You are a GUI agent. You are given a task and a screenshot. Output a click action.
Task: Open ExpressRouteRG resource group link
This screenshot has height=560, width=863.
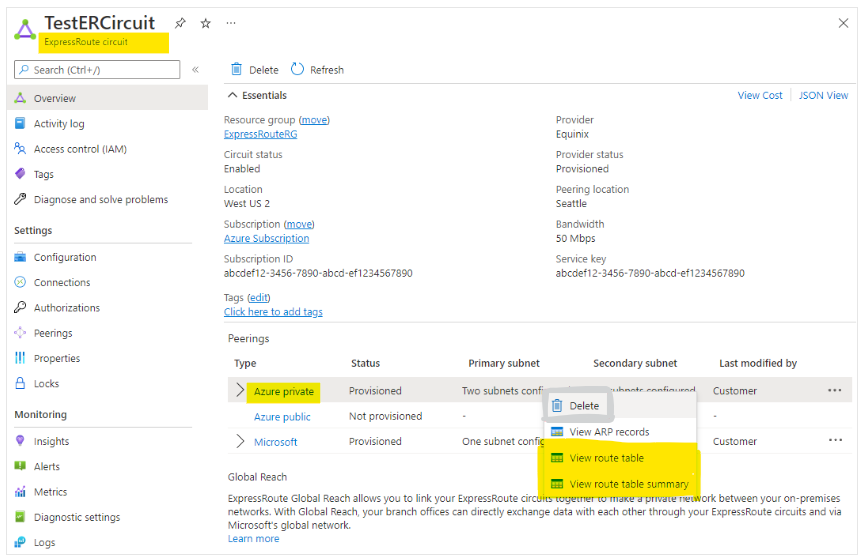point(260,134)
